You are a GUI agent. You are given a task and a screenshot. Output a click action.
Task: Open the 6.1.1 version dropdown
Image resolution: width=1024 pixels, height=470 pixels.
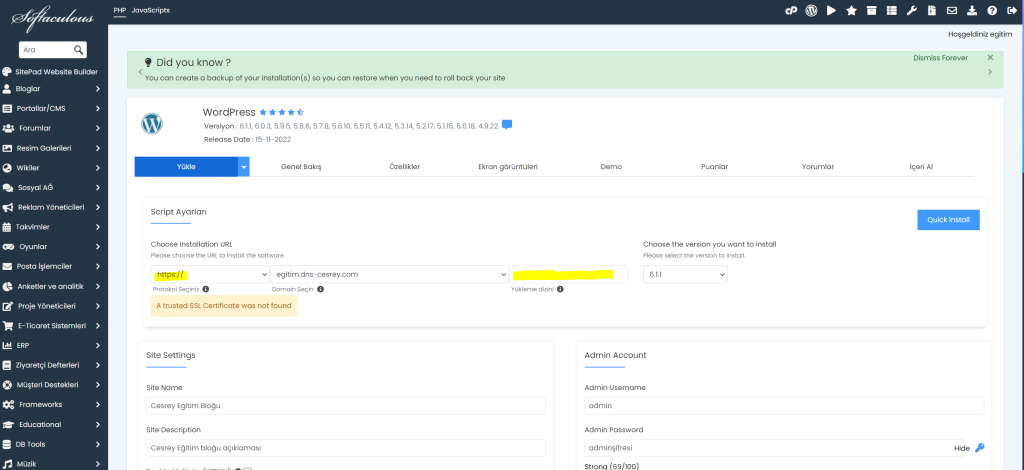(685, 274)
